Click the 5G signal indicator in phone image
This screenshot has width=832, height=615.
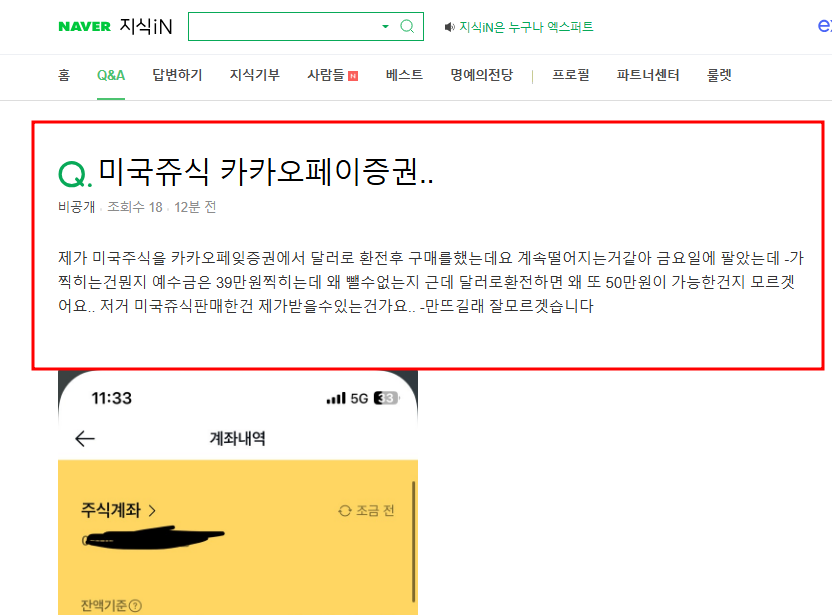click(x=359, y=399)
